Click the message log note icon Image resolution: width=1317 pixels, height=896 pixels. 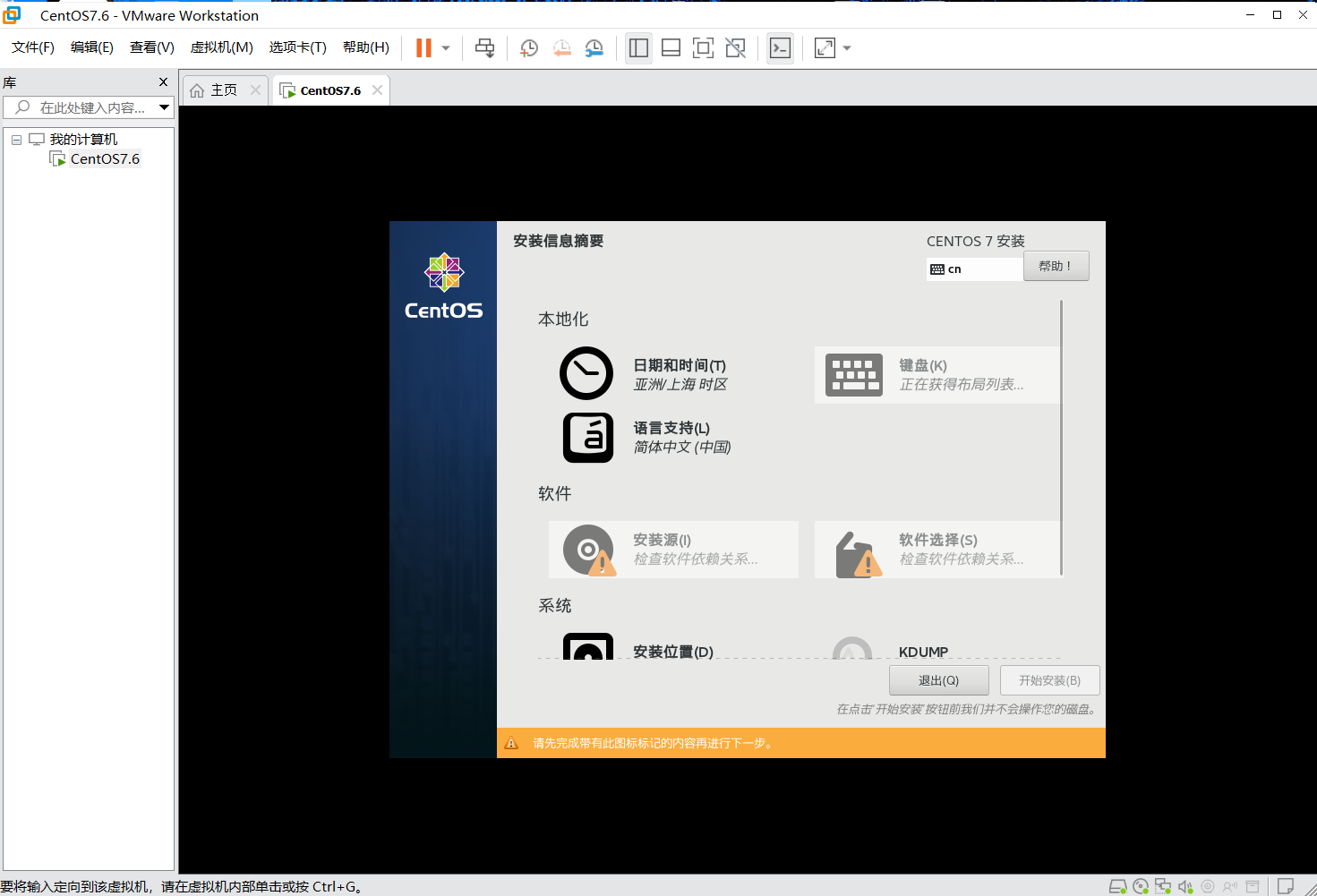(x=1286, y=886)
